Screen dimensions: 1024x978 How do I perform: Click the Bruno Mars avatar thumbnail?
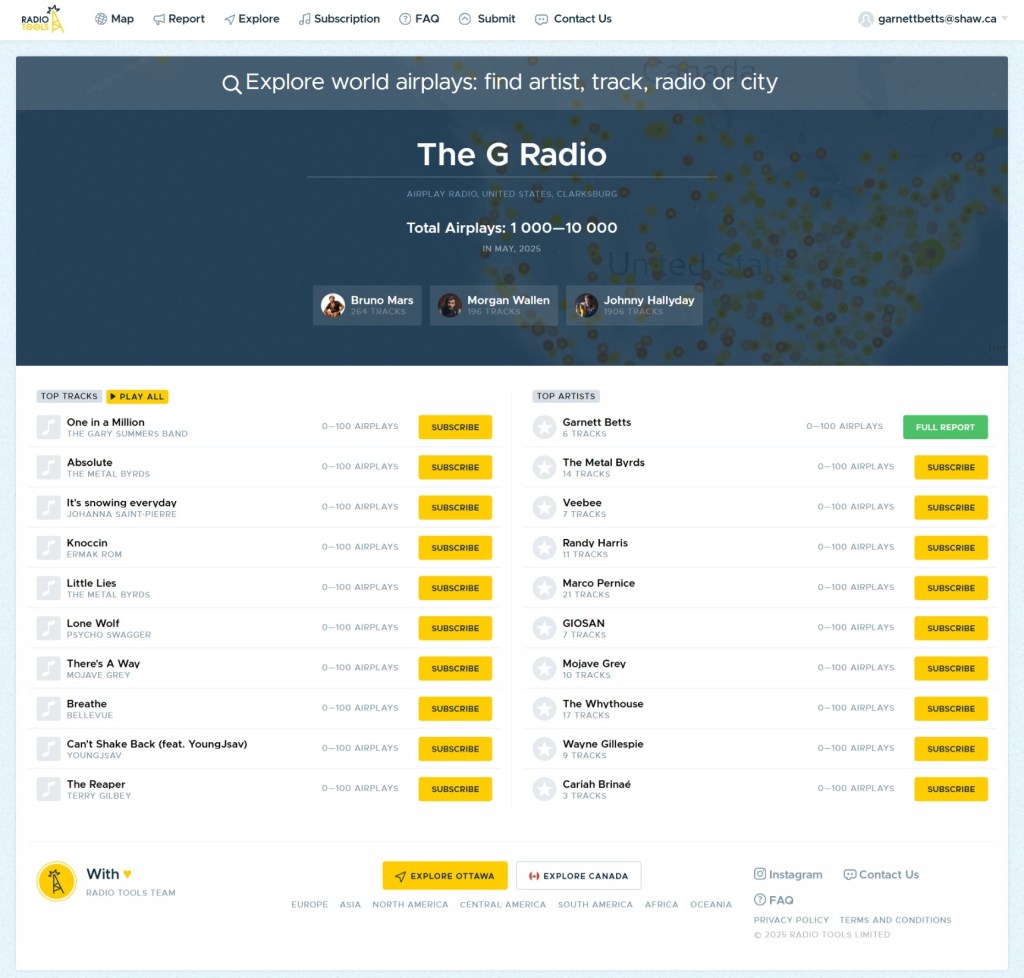coord(333,305)
